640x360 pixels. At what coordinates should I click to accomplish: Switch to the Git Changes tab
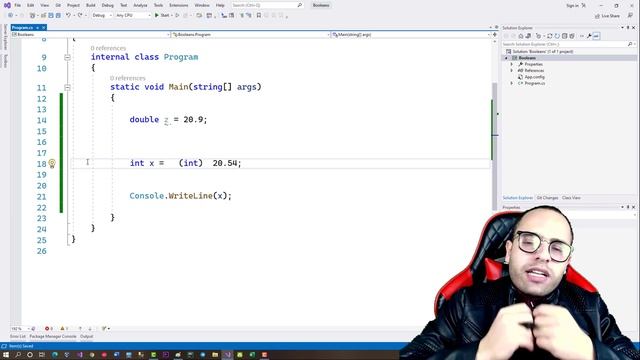[547, 198]
